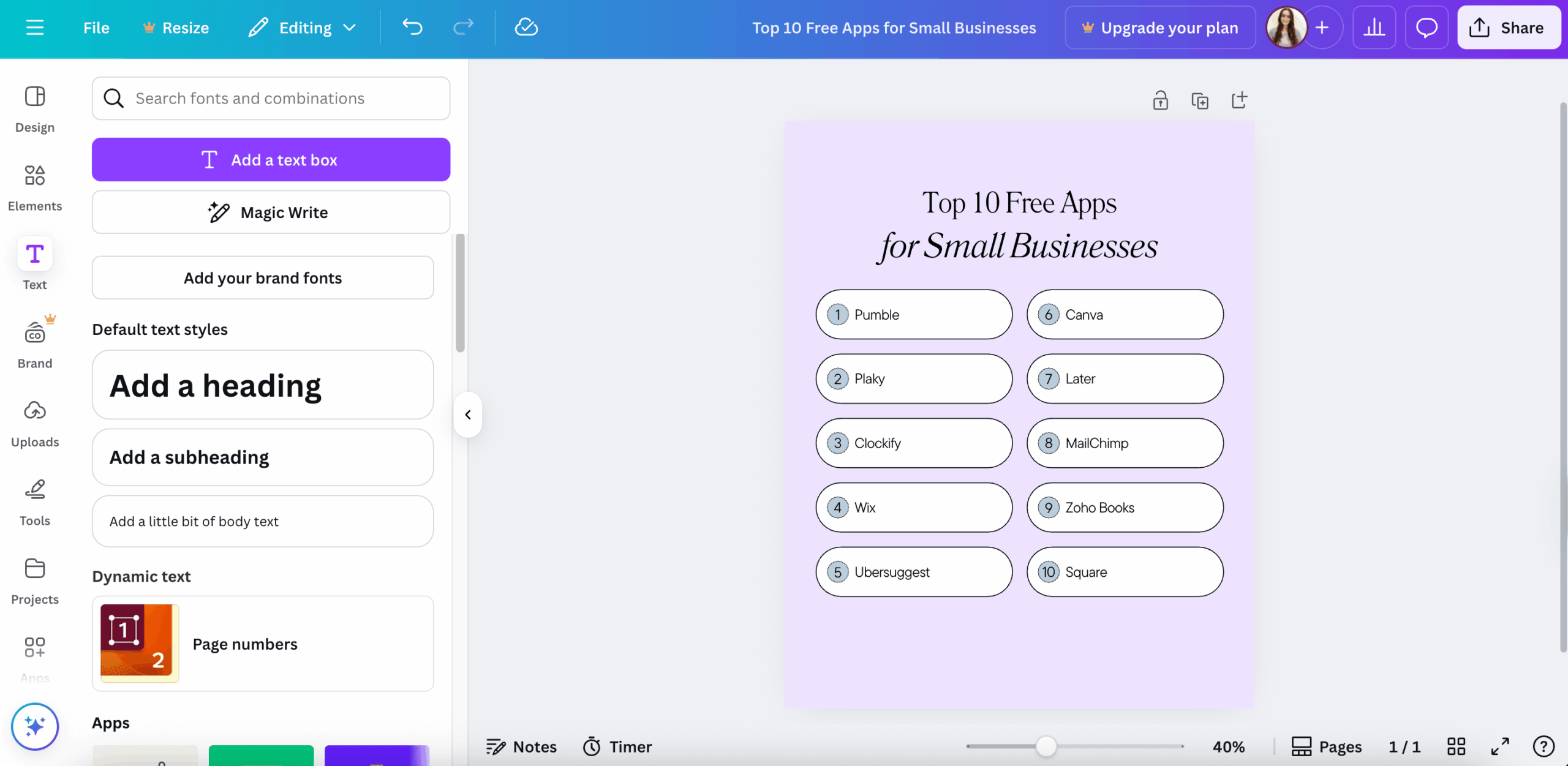The image size is (1568, 766).
Task: Open the Resize option
Action: click(x=176, y=28)
